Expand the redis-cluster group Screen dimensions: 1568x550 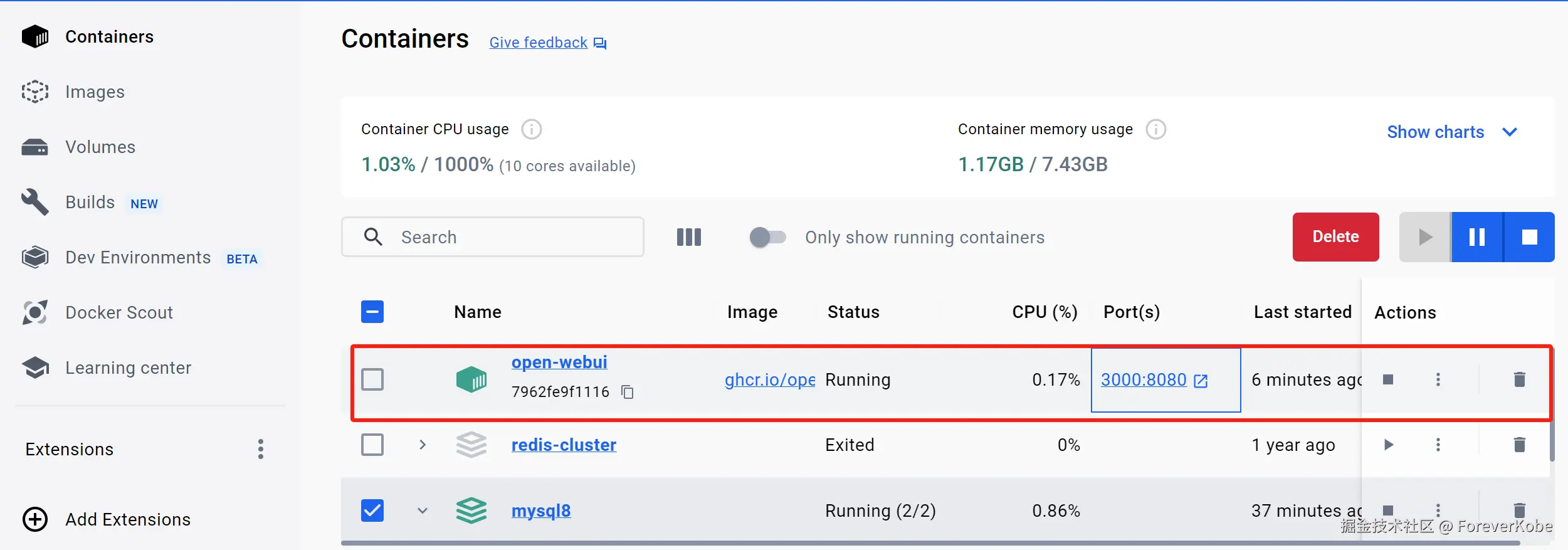pyautogui.click(x=423, y=445)
